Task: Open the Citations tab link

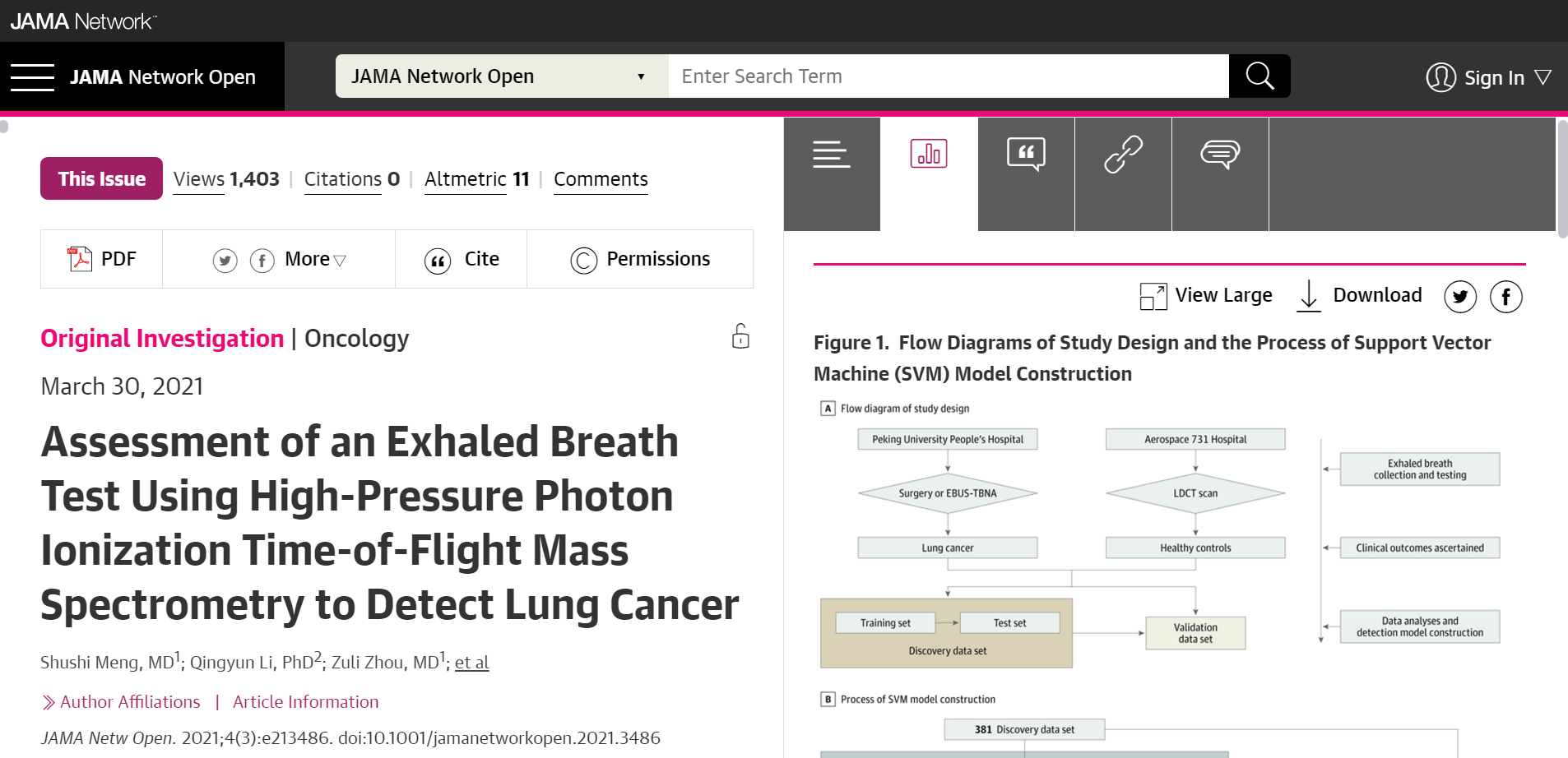Action: click(351, 179)
